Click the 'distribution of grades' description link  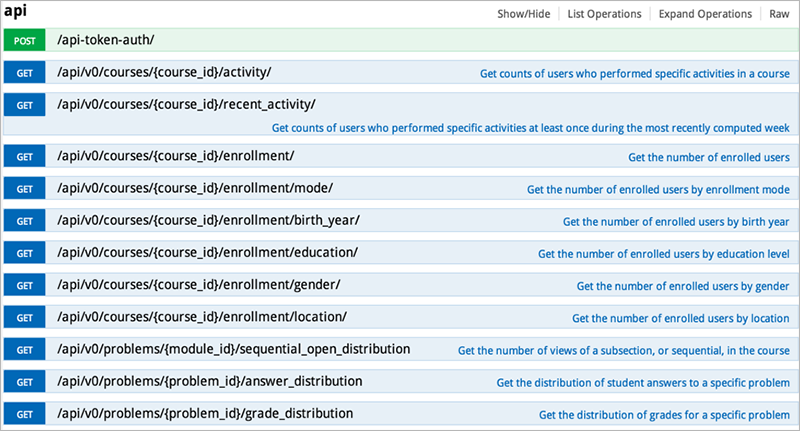pyautogui.click(x=664, y=414)
